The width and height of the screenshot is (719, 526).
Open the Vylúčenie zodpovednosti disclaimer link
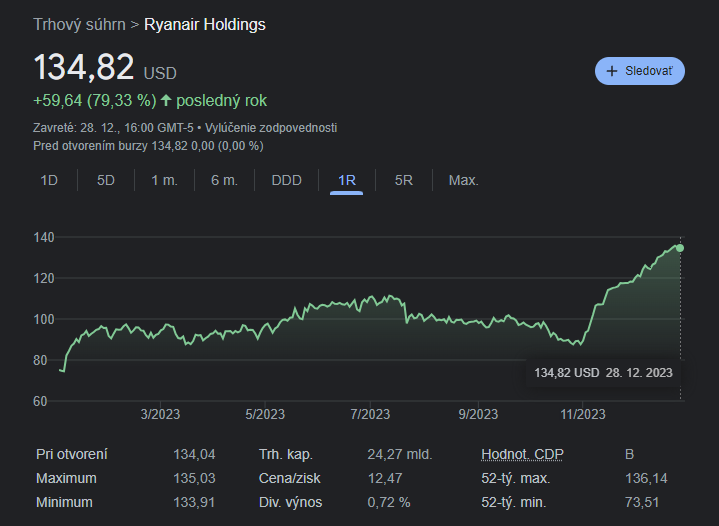point(271,128)
